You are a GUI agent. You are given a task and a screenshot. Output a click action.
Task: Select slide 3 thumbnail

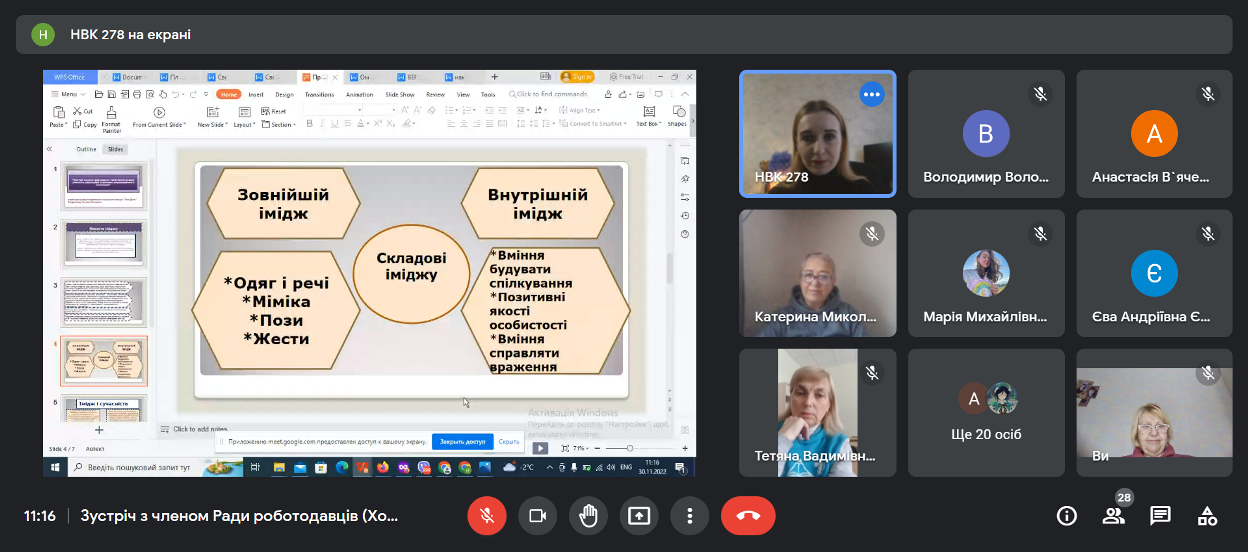(105, 301)
